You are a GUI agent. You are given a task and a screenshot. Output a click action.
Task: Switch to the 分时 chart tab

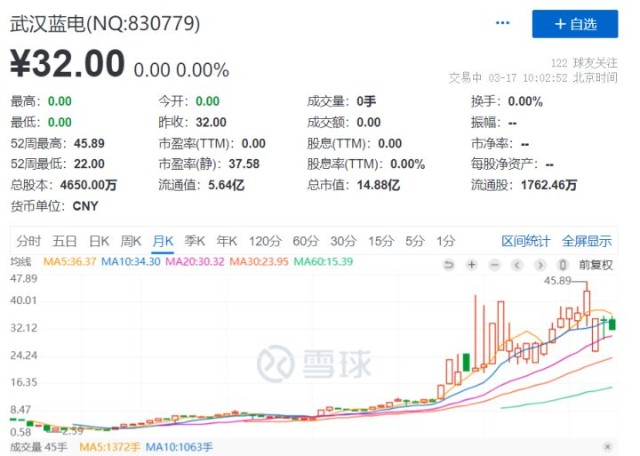pos(29,241)
